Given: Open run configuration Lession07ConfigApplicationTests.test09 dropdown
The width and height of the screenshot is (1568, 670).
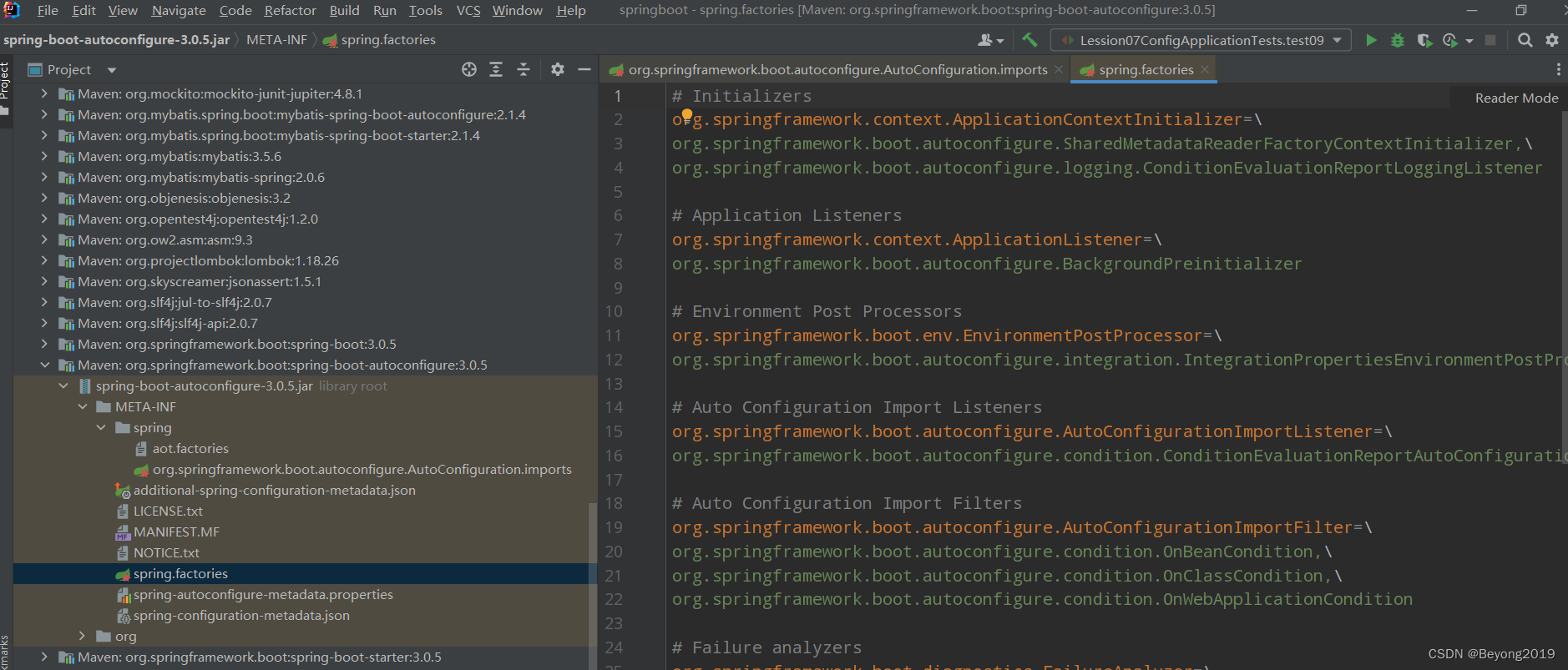Looking at the screenshot, I should (x=1201, y=40).
